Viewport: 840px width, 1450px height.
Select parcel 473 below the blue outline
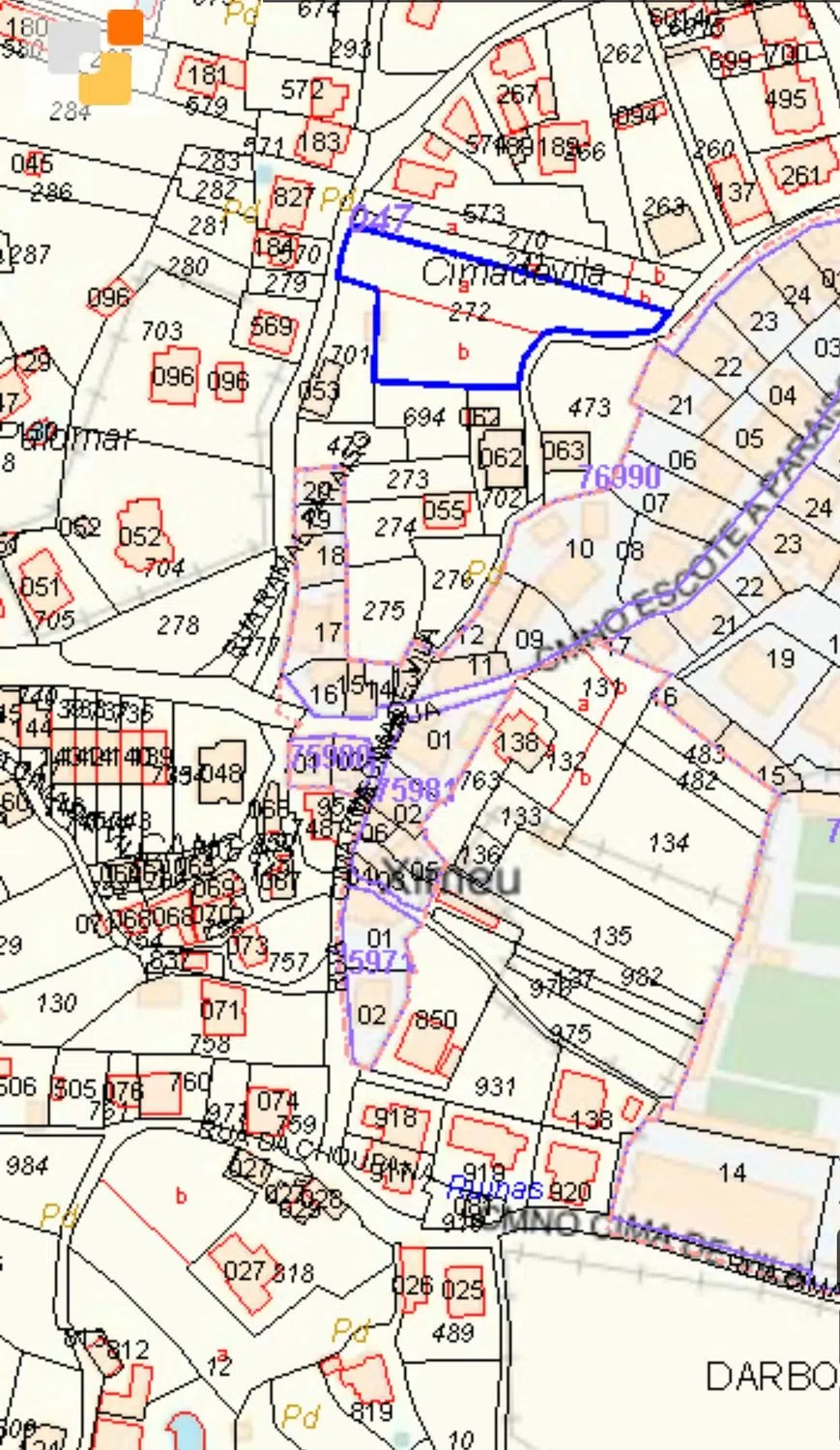pyautogui.click(x=589, y=408)
